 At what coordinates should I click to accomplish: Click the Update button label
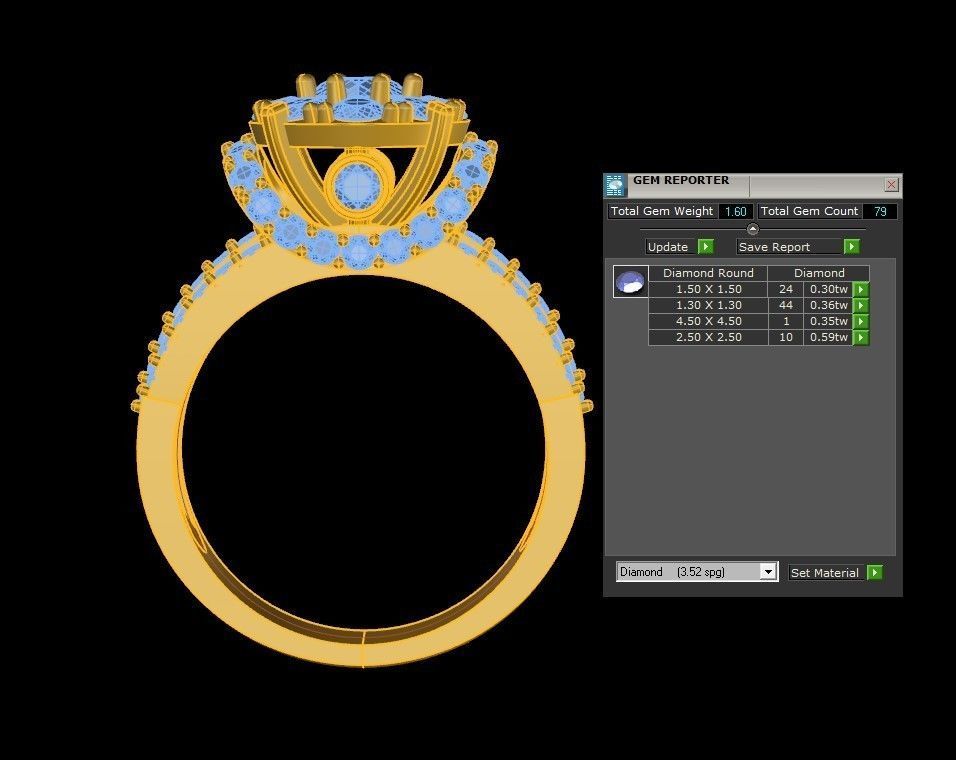coord(668,247)
